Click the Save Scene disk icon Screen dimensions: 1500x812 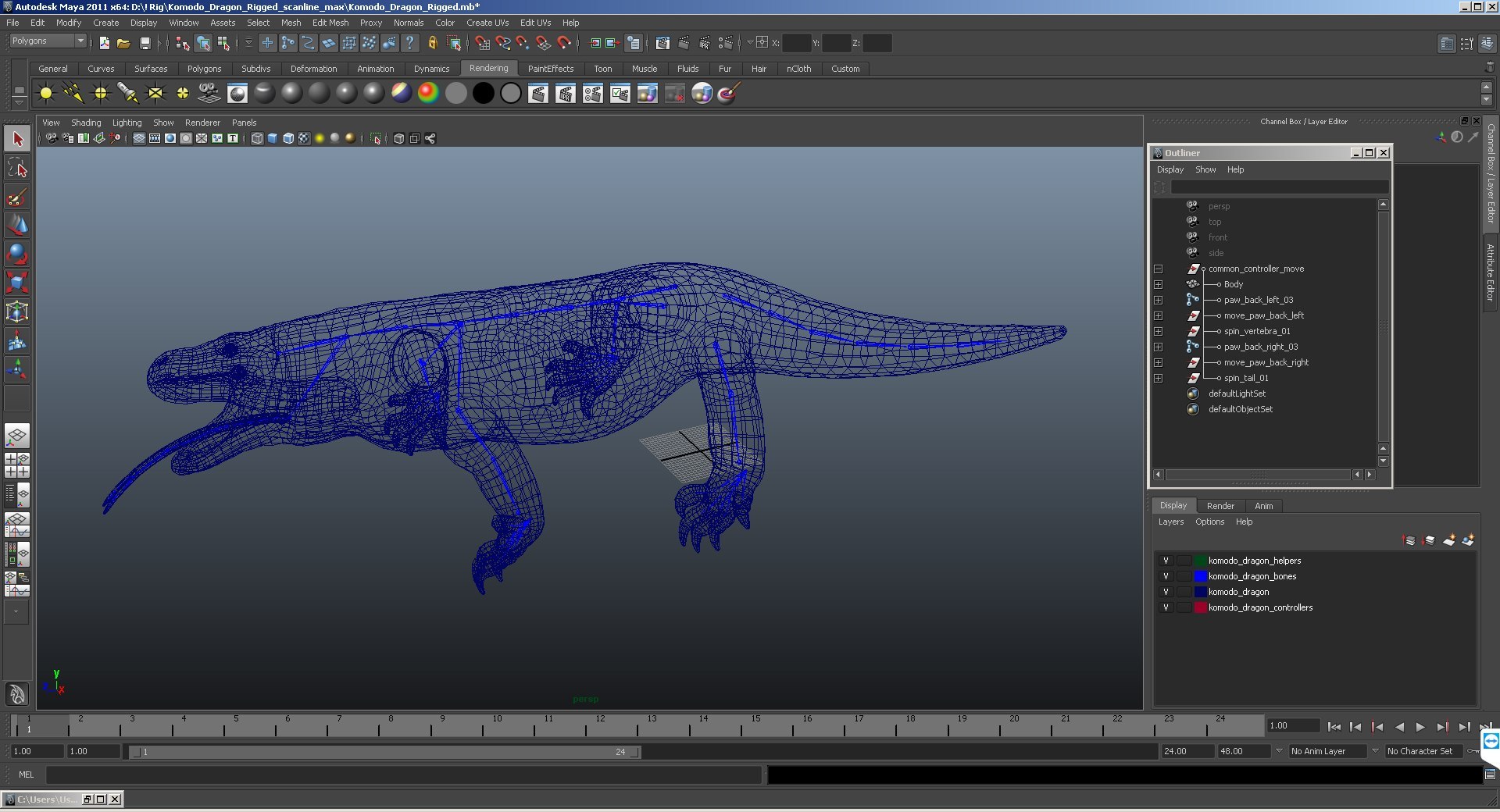pos(145,43)
